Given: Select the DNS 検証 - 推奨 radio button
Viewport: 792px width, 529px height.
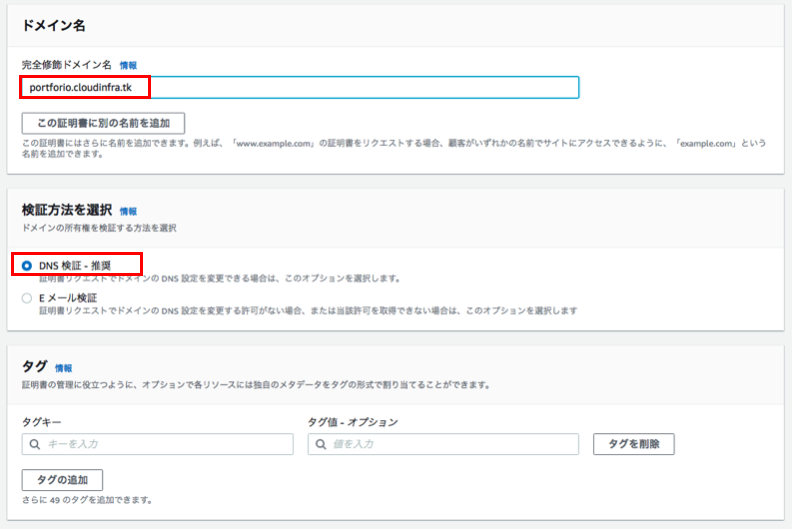Looking at the screenshot, I should pos(27,266).
